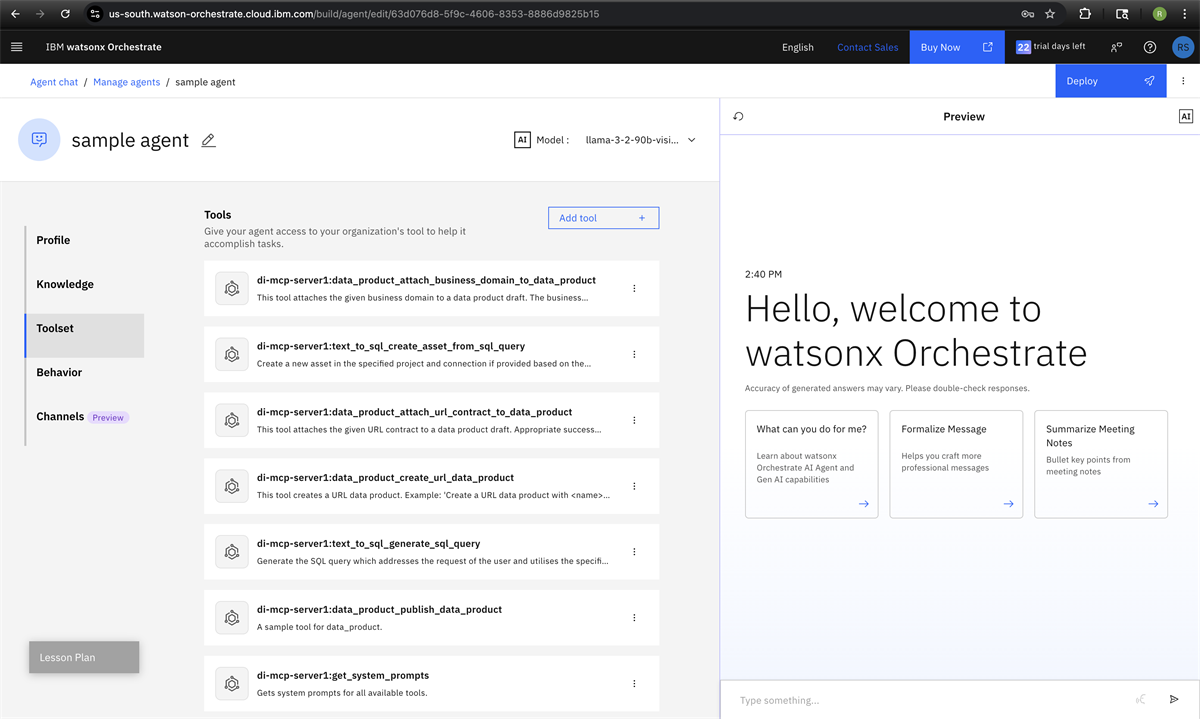Open the data_product_publish_data_product tool title
Viewport: 1200px width, 719px height.
(380, 609)
